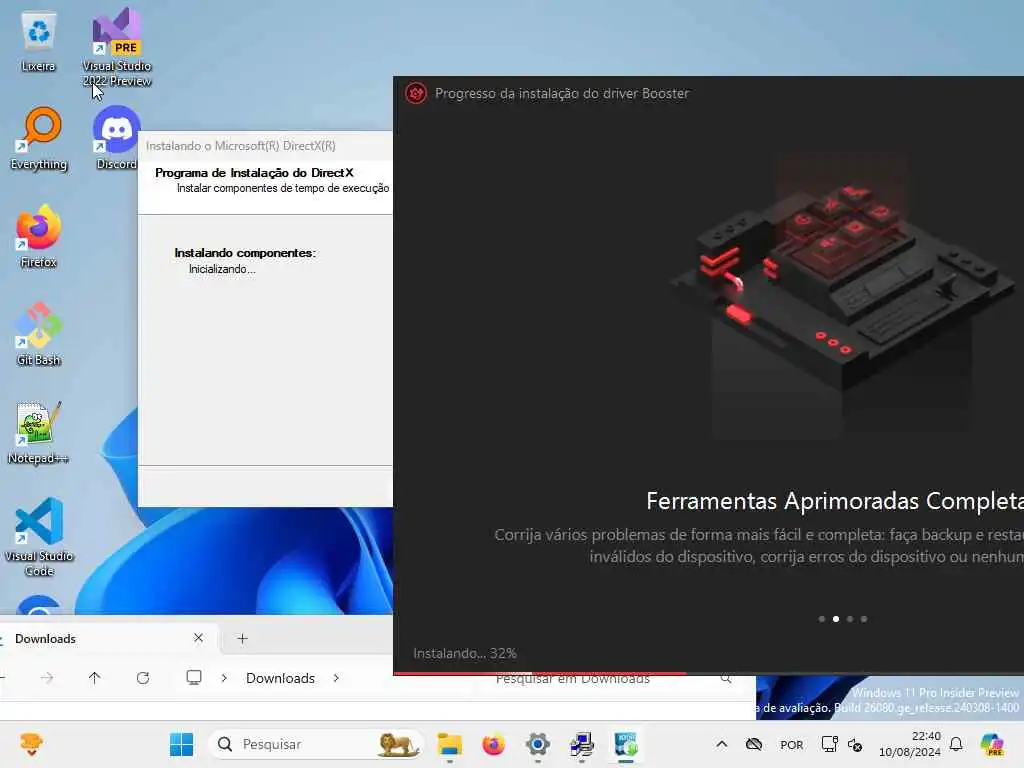Open the Git Bash desktop shortcut
Viewport: 1024px width, 768px height.
tap(39, 334)
